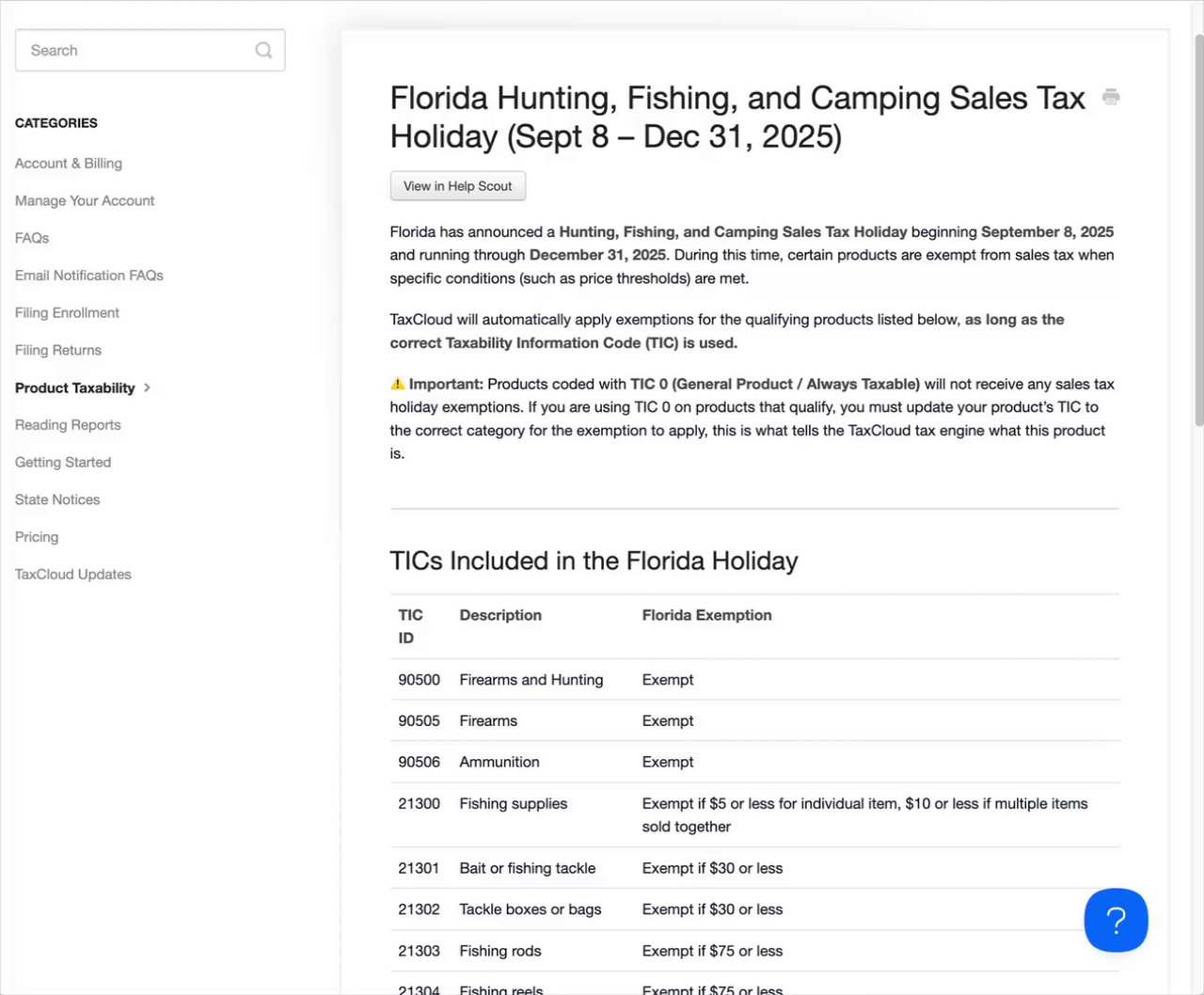Image resolution: width=1204 pixels, height=995 pixels.
Task: Navigate to Filing Returns category
Action: tap(58, 350)
